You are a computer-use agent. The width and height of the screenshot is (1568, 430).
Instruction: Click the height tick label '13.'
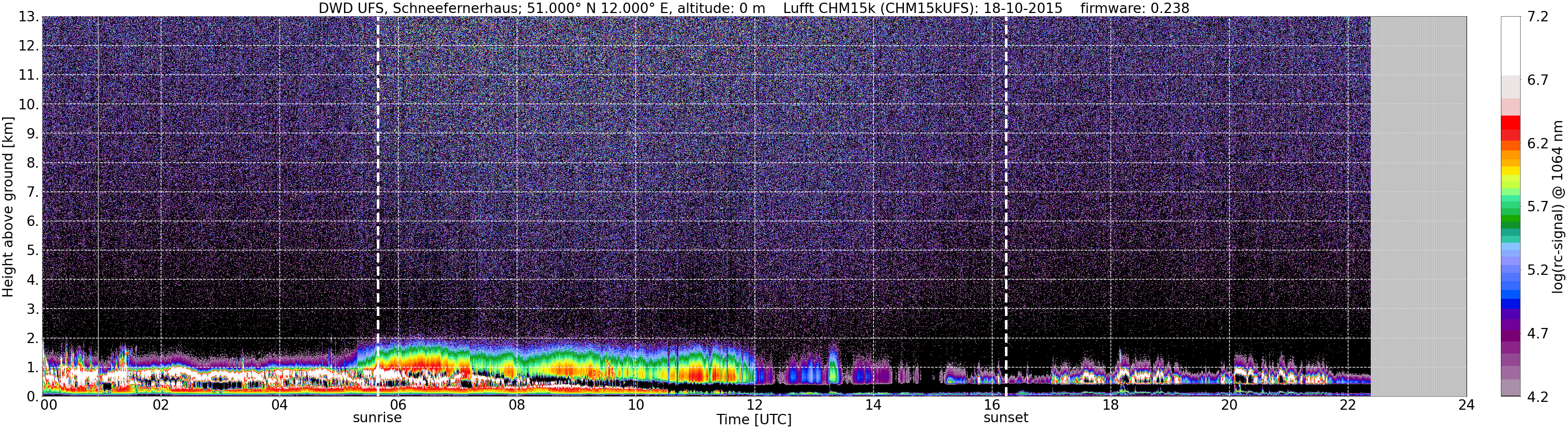[x=29, y=17]
